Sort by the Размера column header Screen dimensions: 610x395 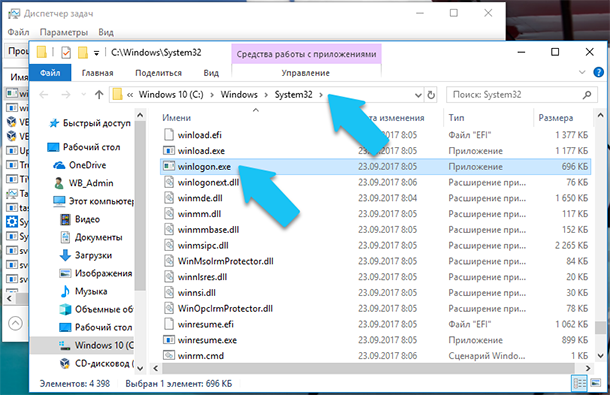(556, 118)
